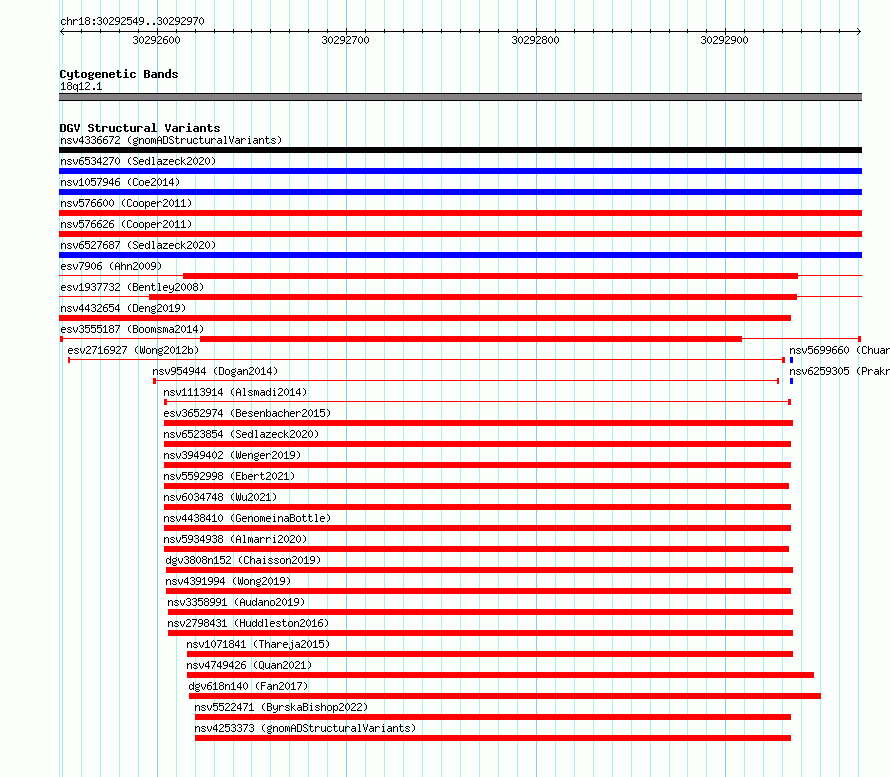Open variant nsv6527687 (Sedlazeck2020)
The height and width of the screenshot is (777, 890).
click(138, 245)
